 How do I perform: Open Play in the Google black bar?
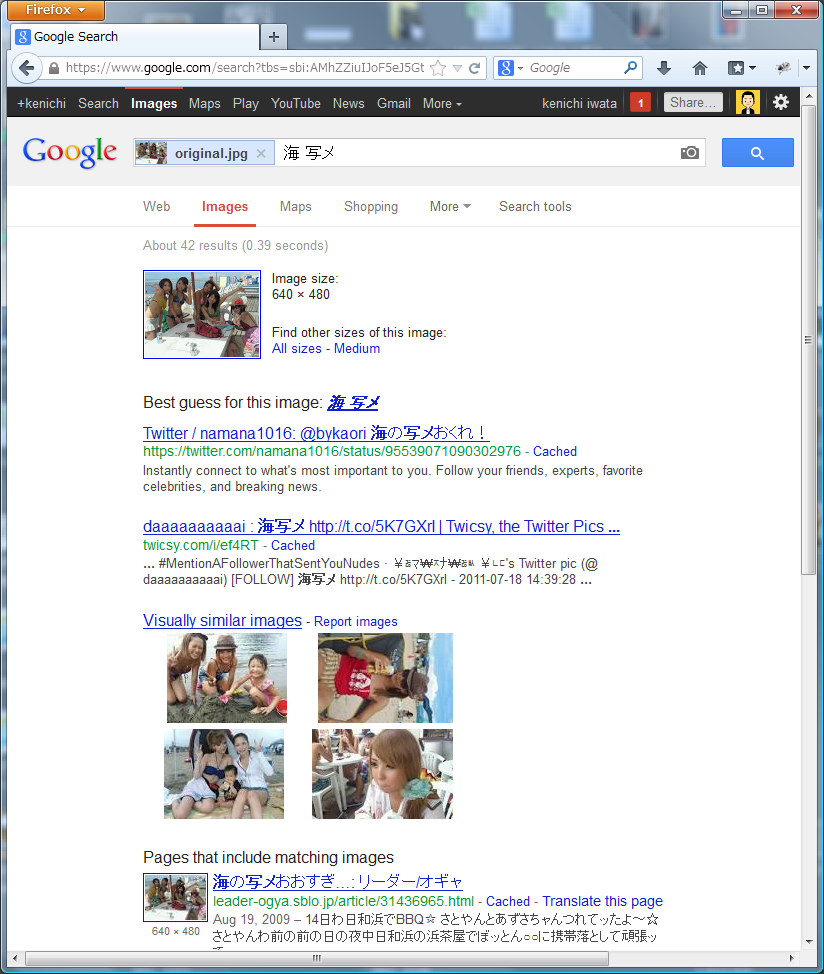tap(246, 104)
